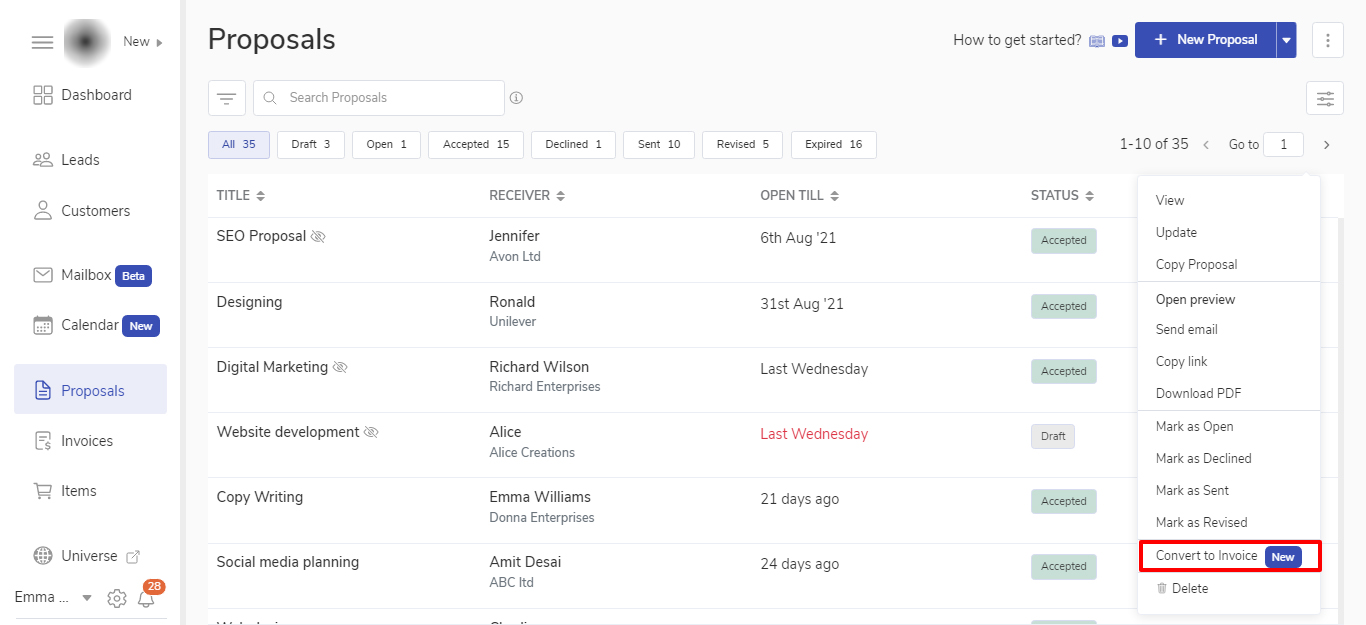1366x625 pixels.
Task: Select Convert to Invoice menu option
Action: coord(1206,556)
